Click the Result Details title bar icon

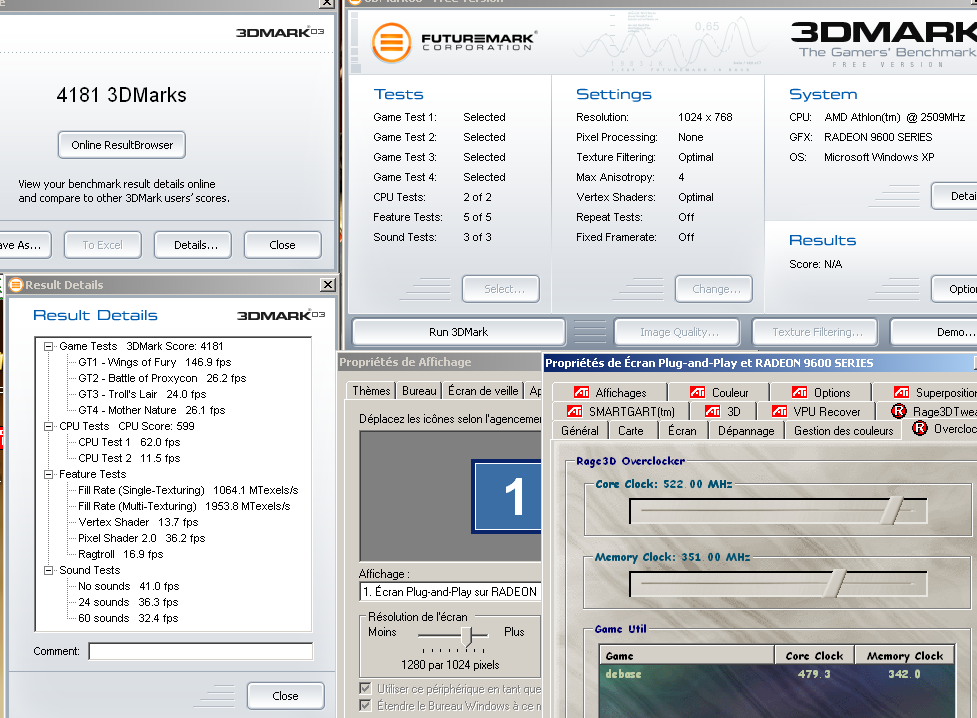coord(16,285)
